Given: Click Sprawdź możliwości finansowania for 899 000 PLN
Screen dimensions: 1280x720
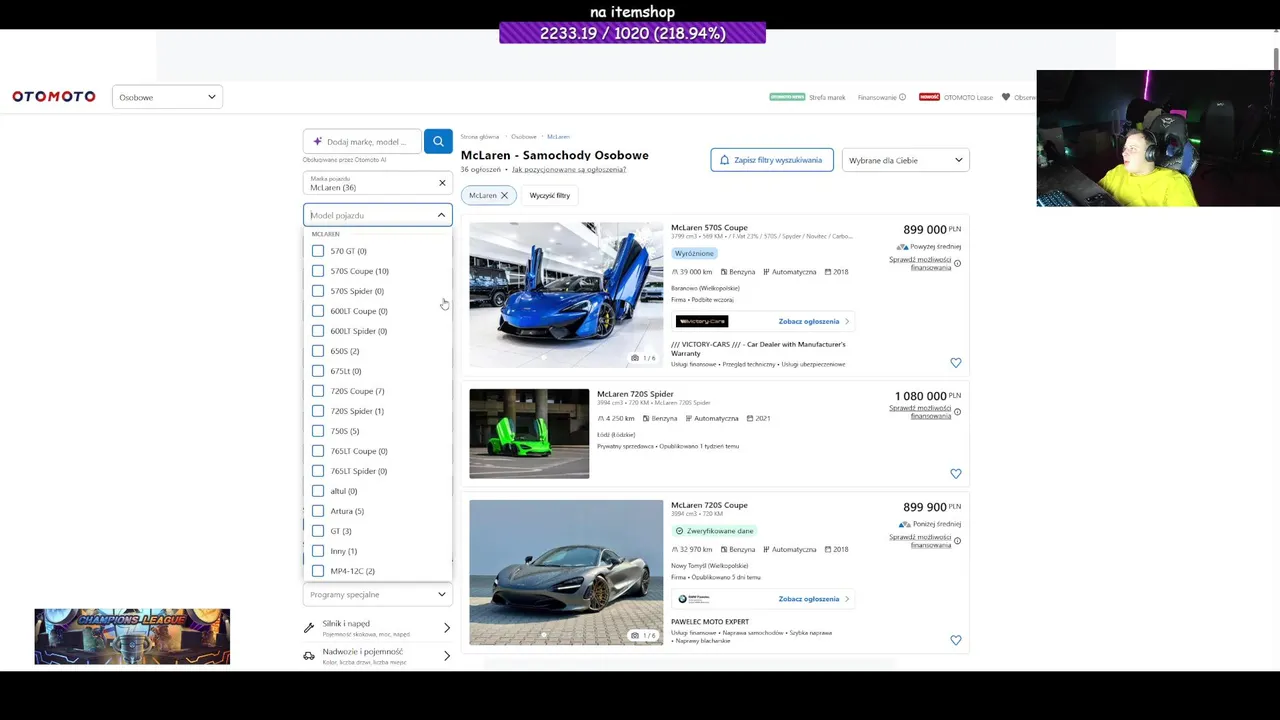Looking at the screenshot, I should click(x=920, y=264).
